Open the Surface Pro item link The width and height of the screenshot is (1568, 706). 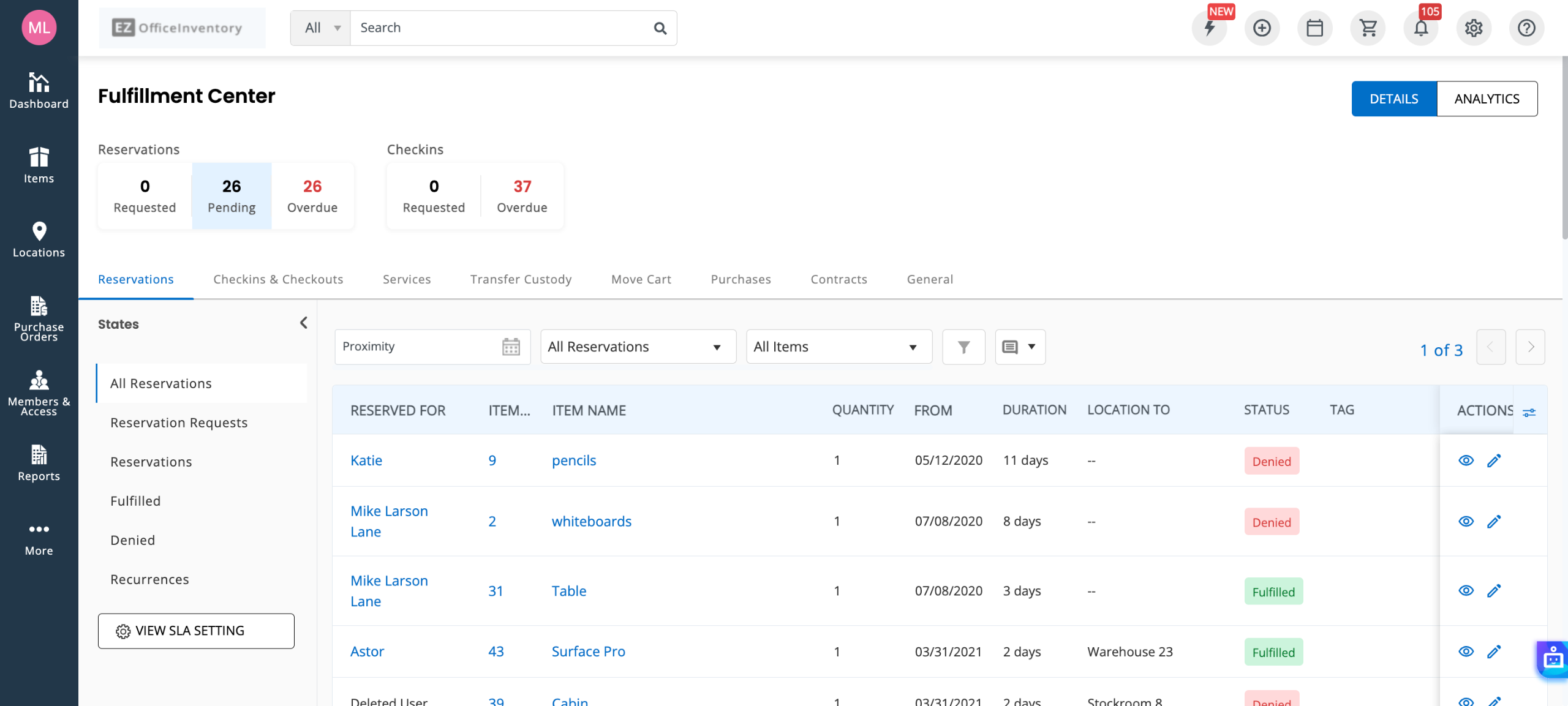588,652
